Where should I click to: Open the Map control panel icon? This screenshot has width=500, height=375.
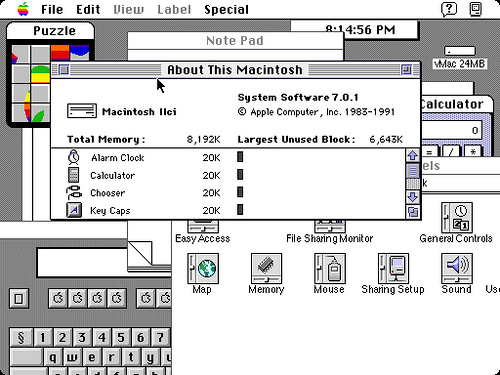click(203, 268)
